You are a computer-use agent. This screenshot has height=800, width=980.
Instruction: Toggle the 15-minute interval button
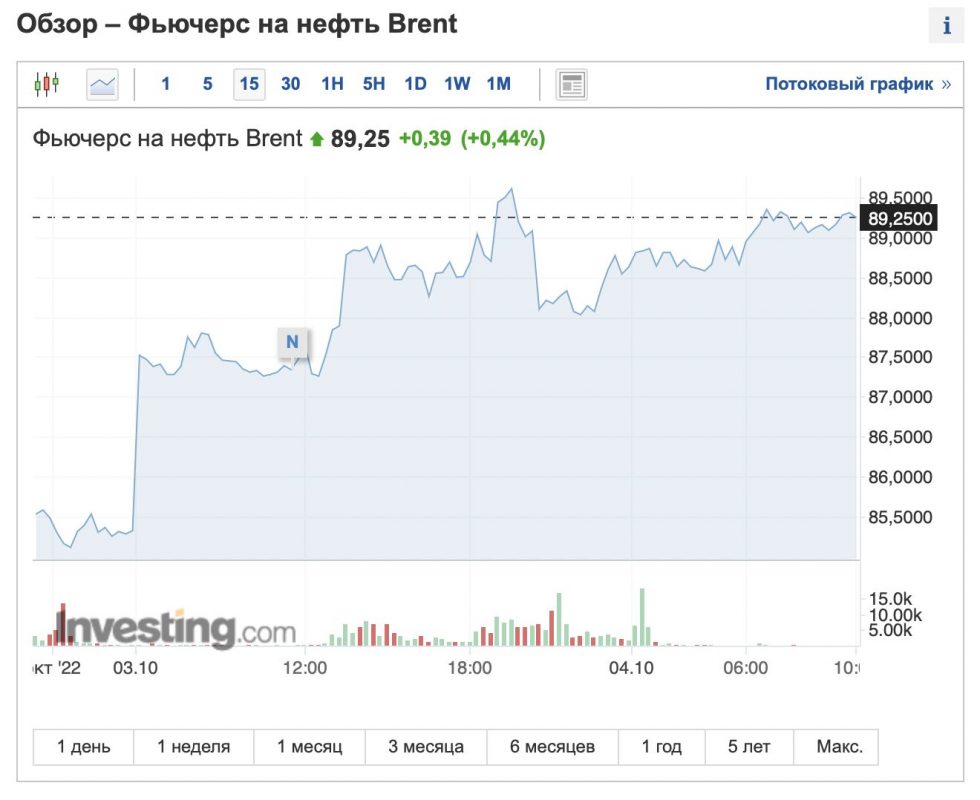249,84
